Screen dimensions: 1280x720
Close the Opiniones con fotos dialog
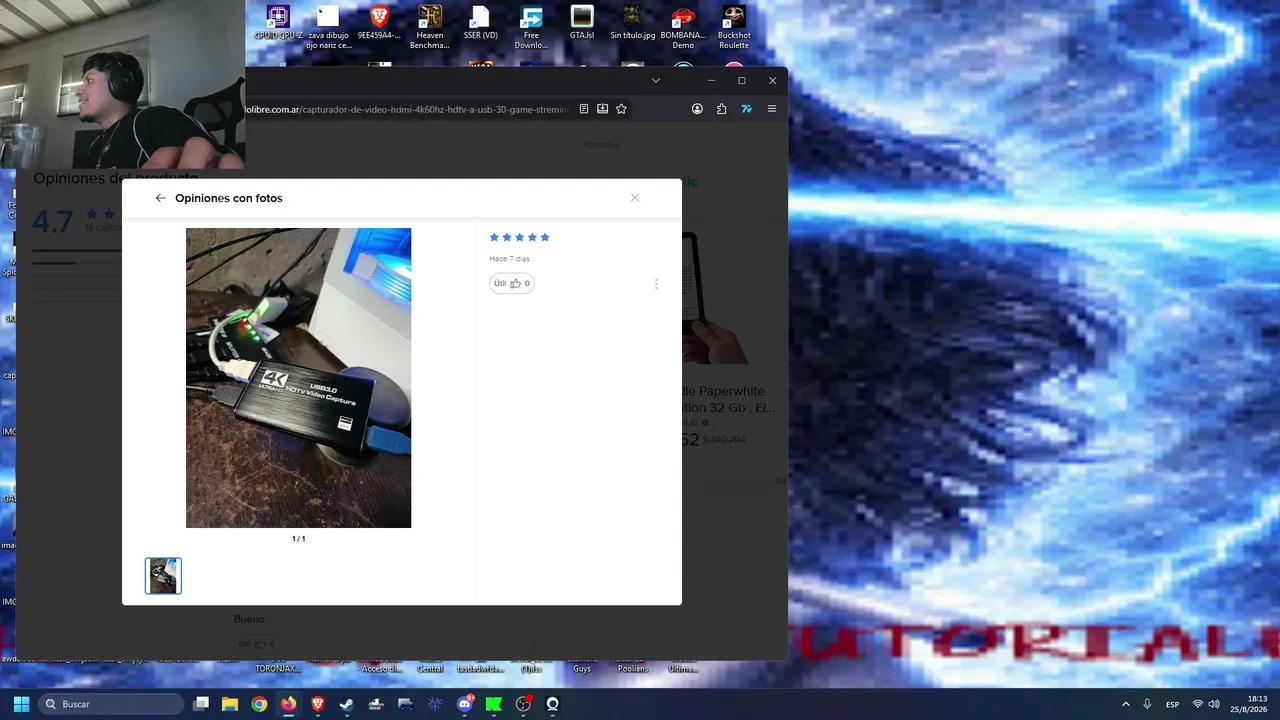[635, 198]
